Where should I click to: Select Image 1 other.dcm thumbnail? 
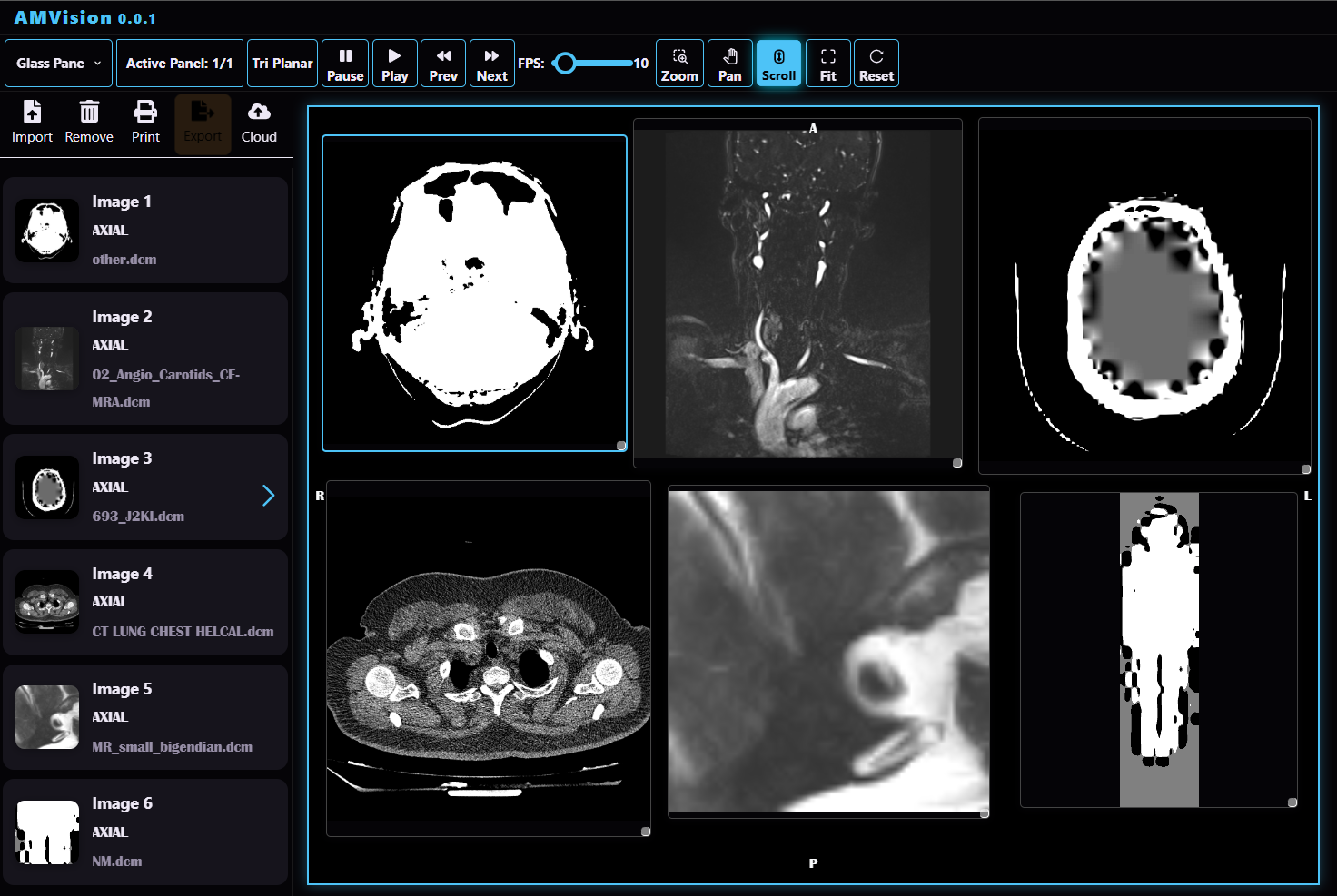(x=47, y=231)
